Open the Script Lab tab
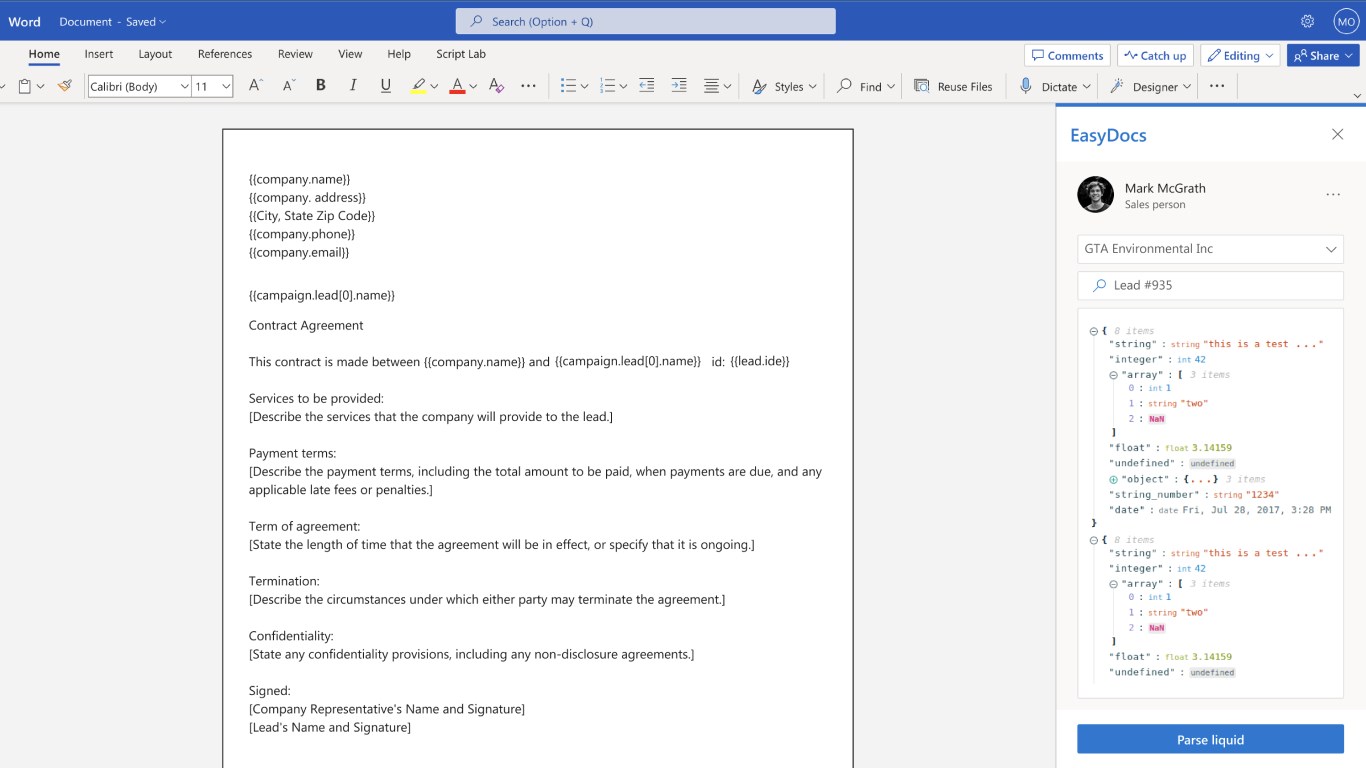This screenshot has height=768, width=1366. [461, 54]
